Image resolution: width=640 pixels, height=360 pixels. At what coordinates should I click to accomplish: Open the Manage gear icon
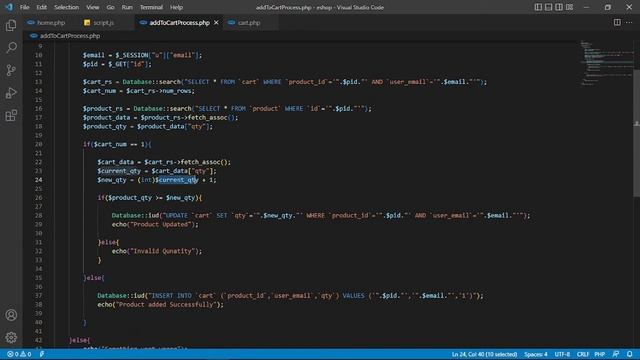point(11,337)
